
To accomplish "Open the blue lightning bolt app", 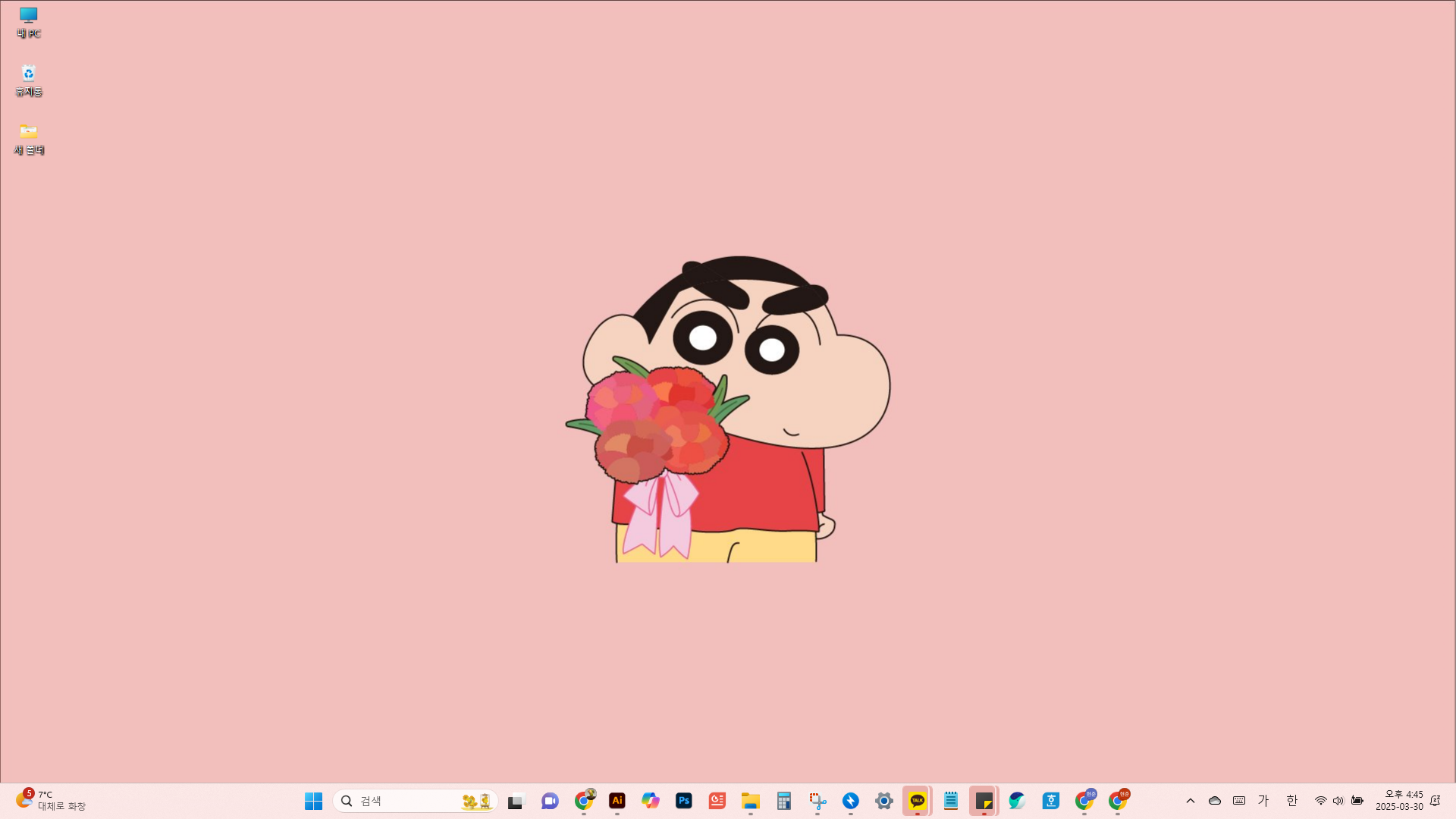I will (x=851, y=801).
